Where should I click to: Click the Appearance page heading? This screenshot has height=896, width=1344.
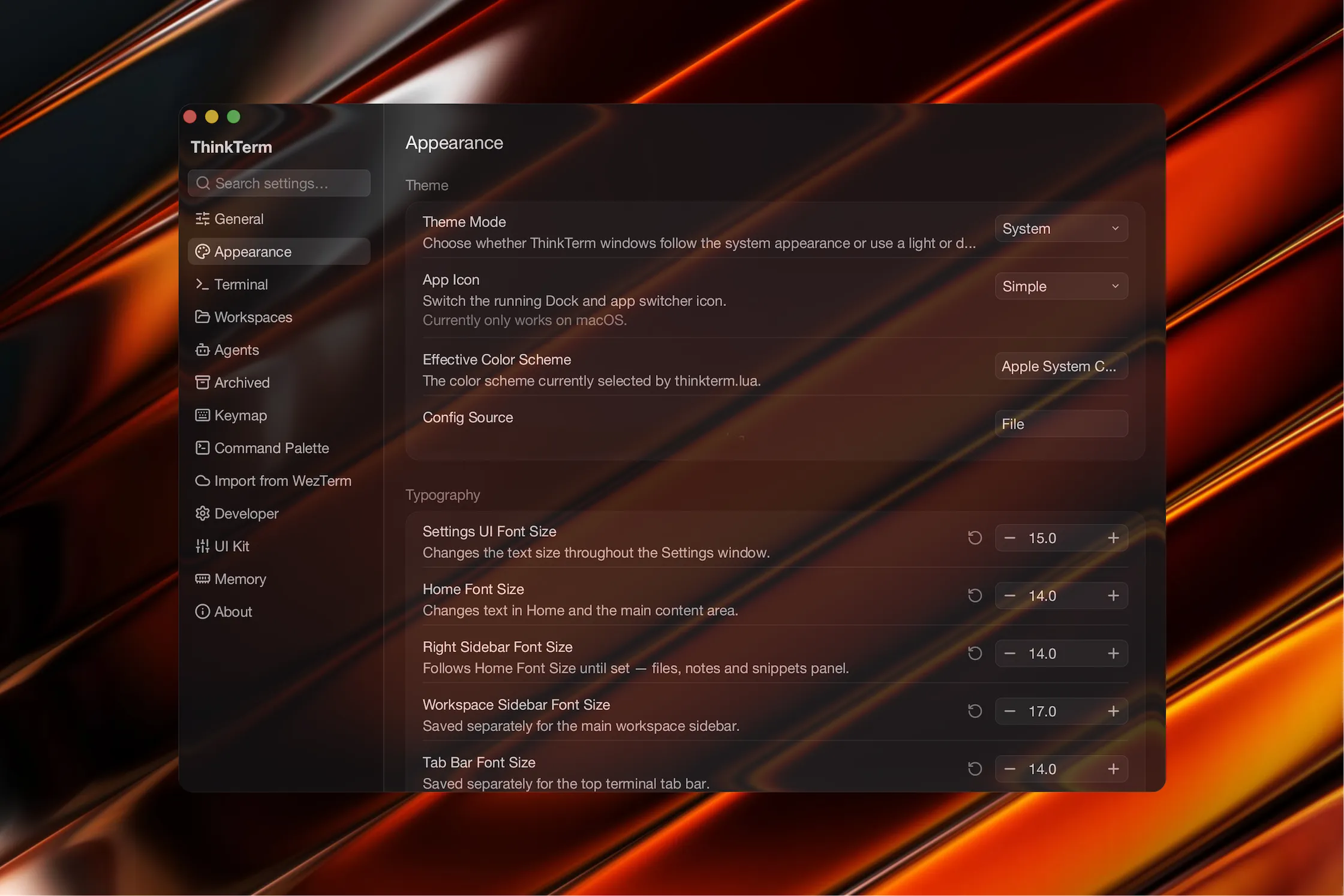pos(454,143)
